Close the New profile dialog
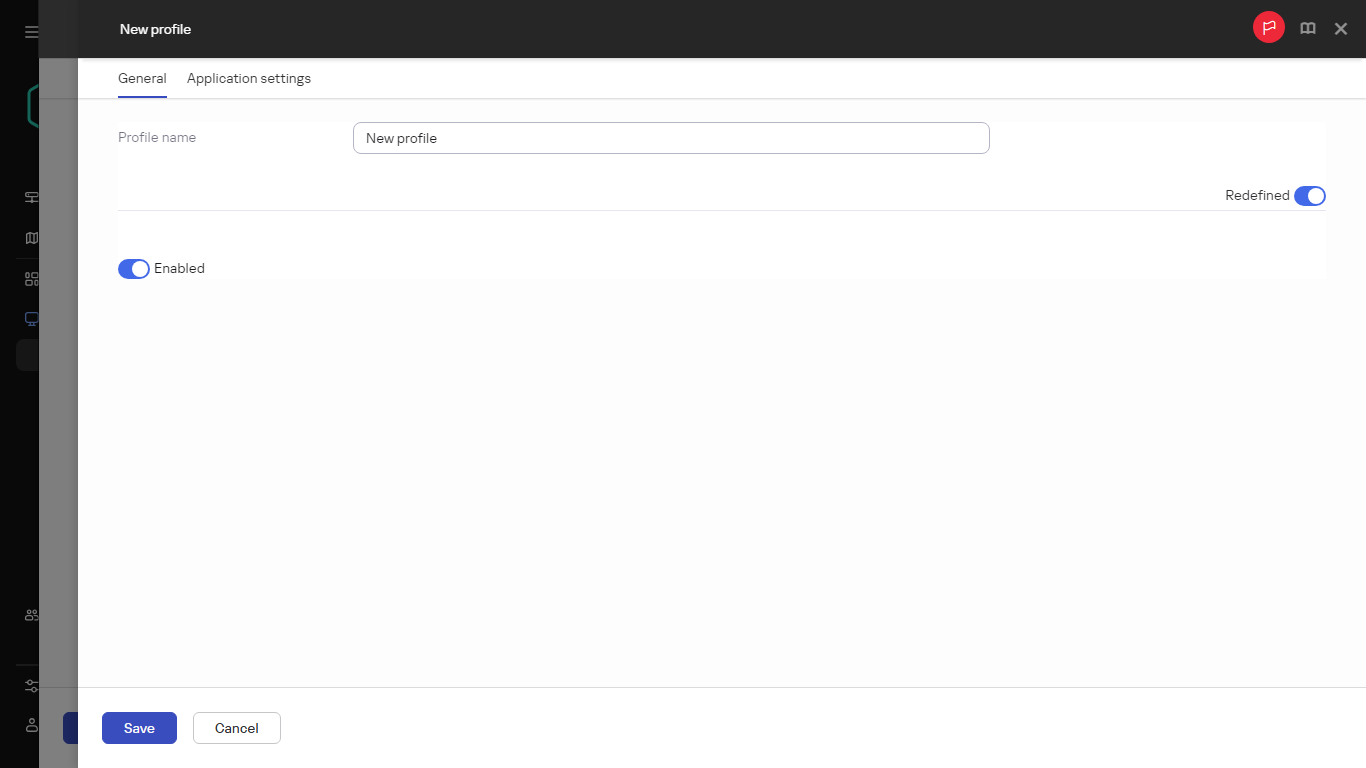Viewport: 1366px width, 768px height. (1340, 28)
